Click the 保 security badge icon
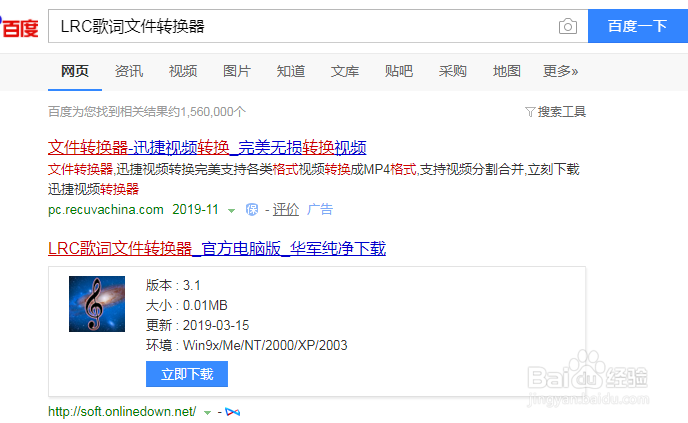 point(252,210)
